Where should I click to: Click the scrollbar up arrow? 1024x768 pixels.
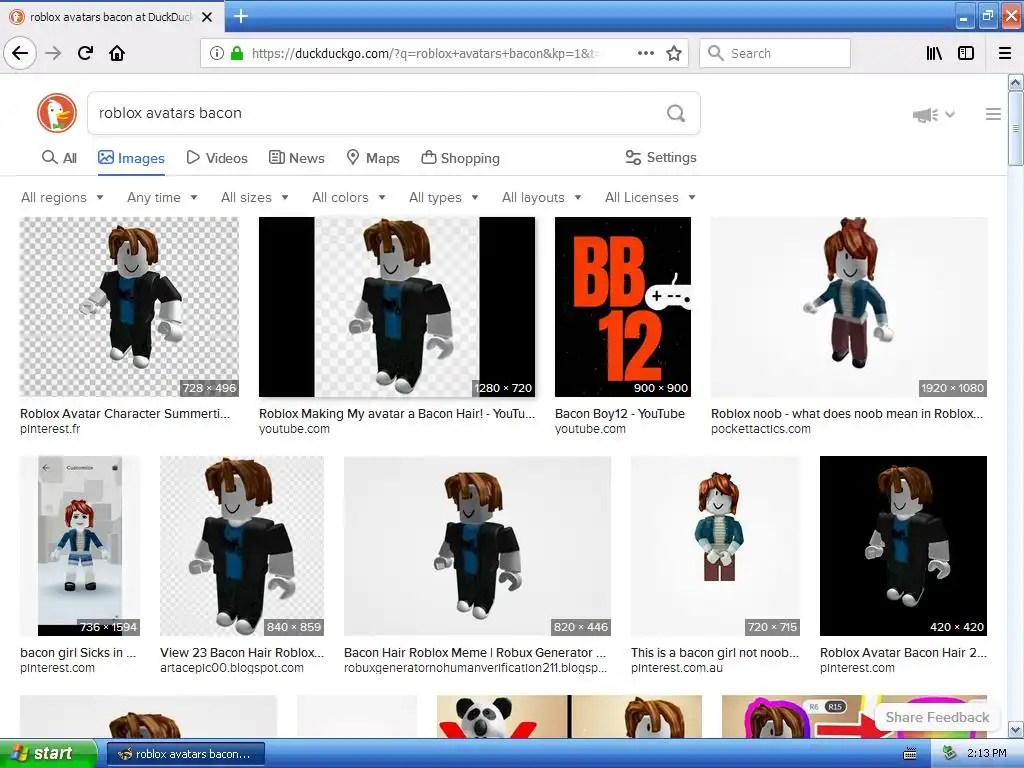click(x=1016, y=82)
